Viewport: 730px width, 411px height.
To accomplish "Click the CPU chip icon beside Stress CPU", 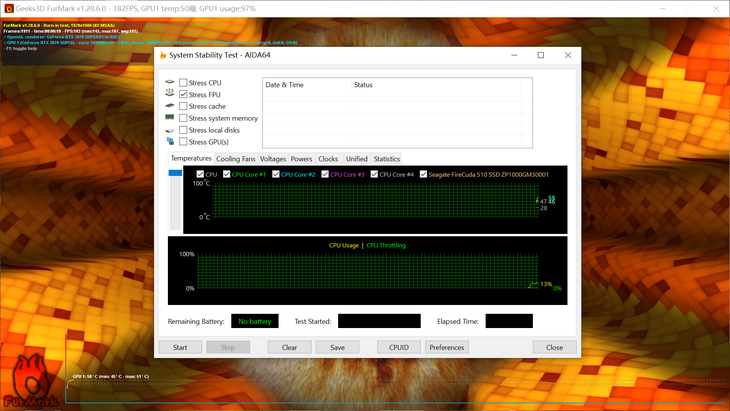I will click(170, 82).
